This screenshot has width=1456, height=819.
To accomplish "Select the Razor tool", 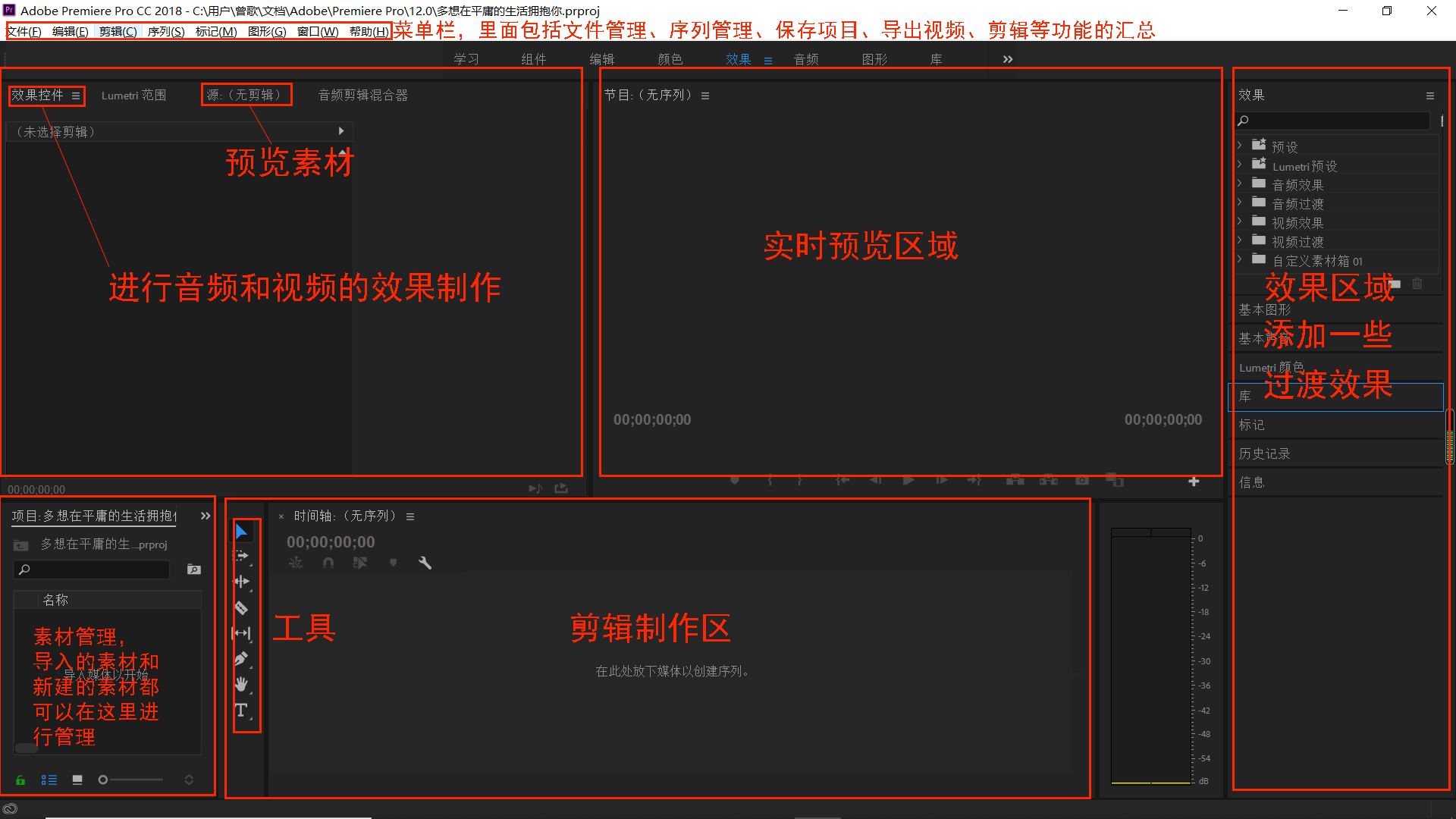I will (243, 607).
